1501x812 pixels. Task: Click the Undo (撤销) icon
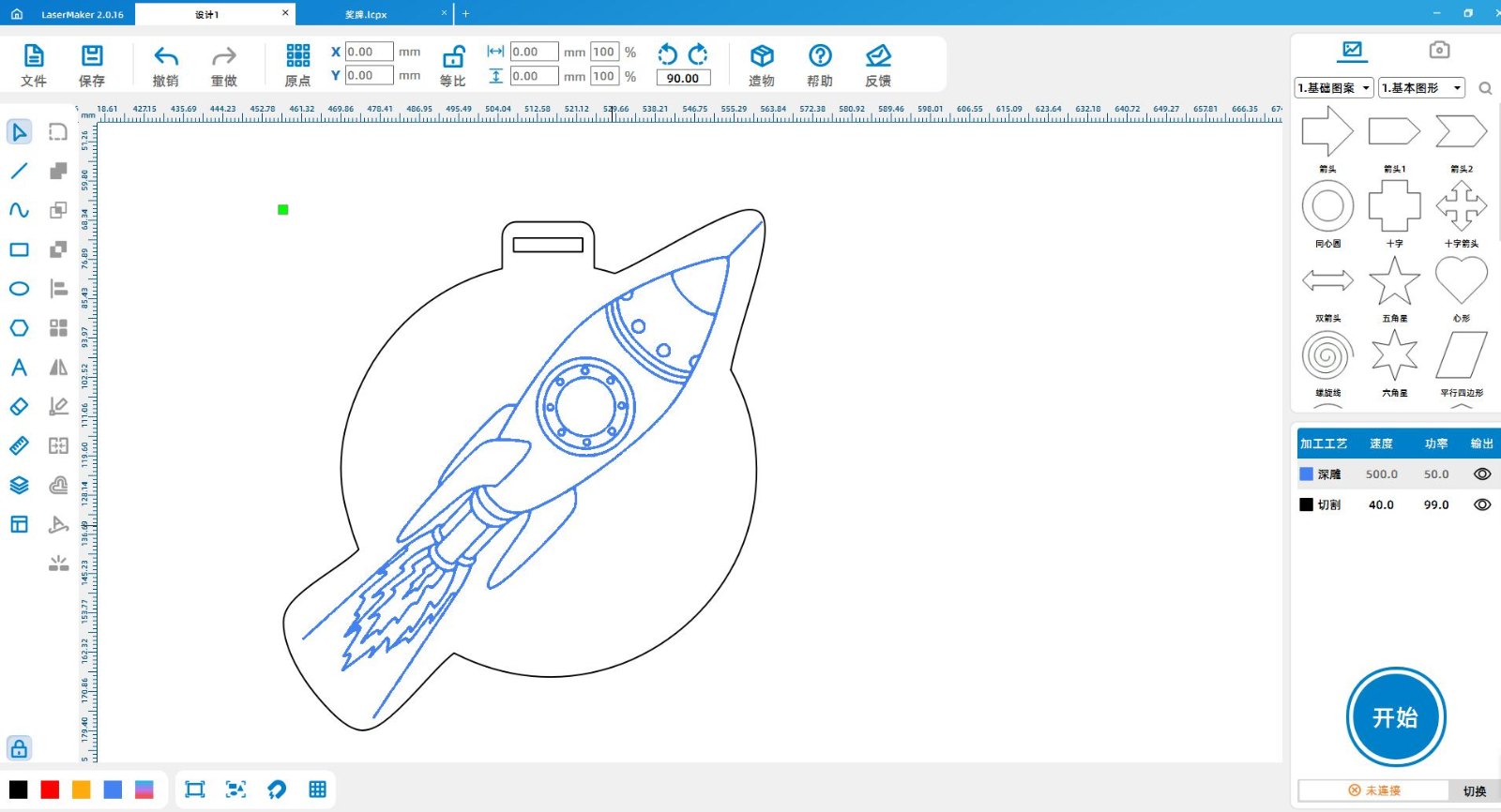[166, 56]
